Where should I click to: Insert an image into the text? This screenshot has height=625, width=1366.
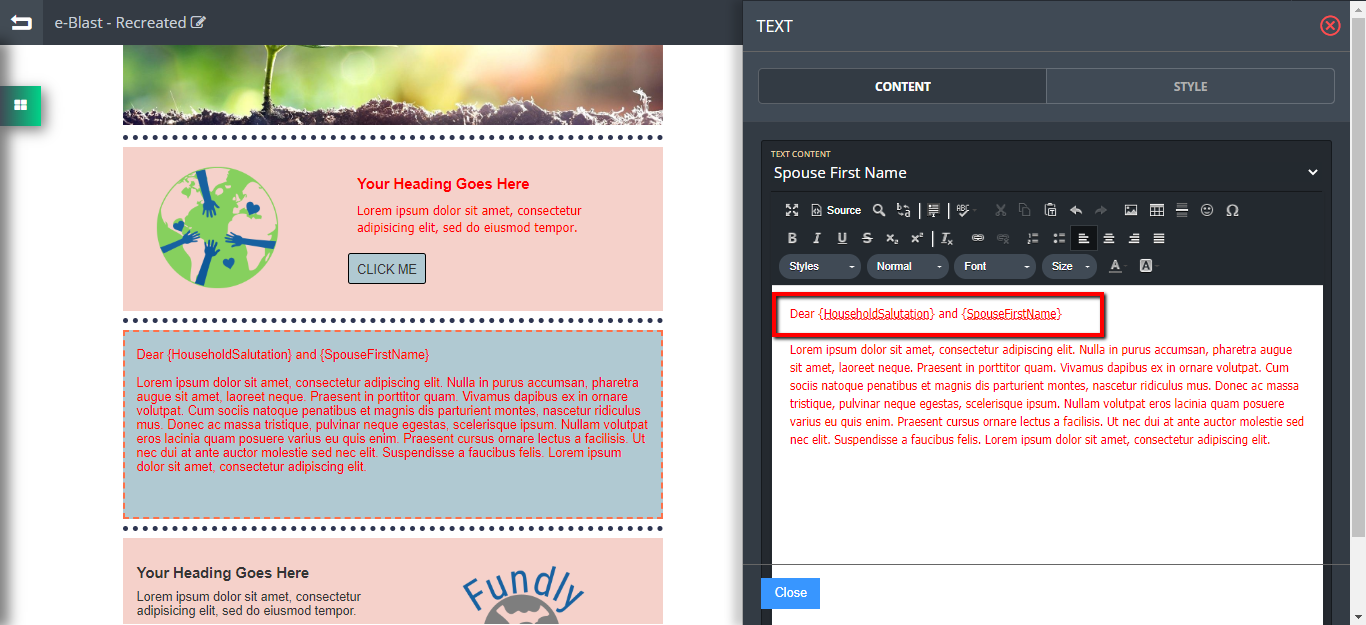click(1131, 210)
